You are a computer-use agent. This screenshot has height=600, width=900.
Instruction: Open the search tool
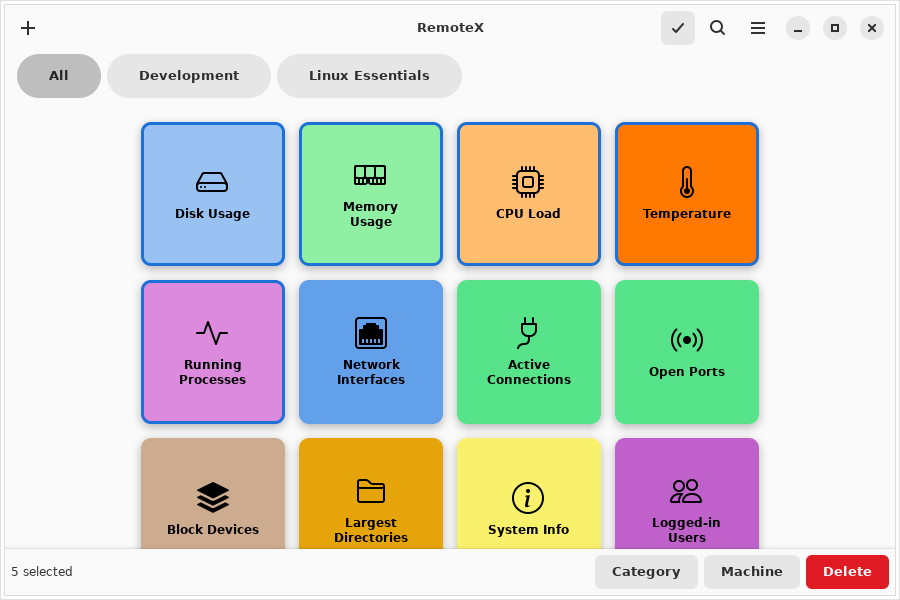click(x=718, y=28)
